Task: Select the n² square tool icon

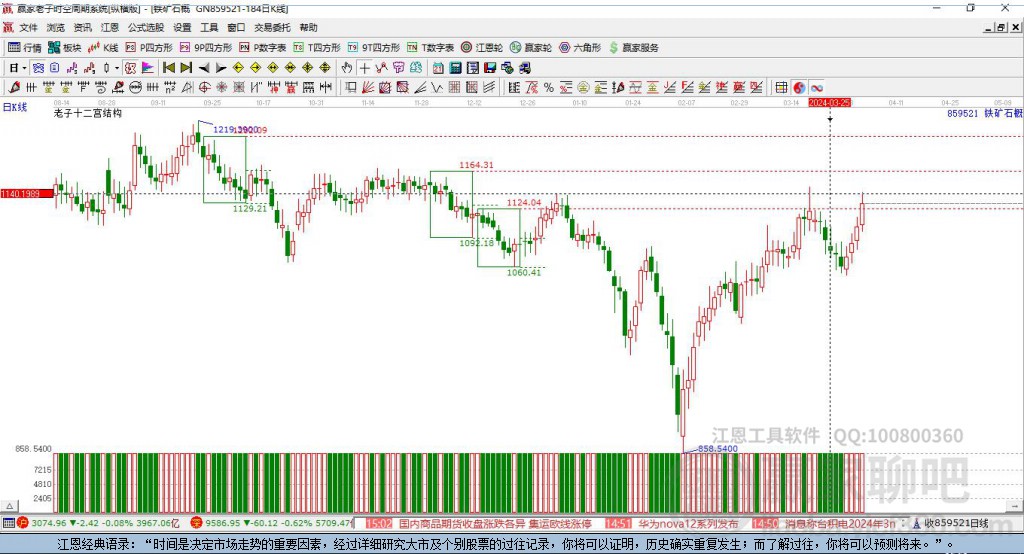Action: pyautogui.click(x=170, y=87)
